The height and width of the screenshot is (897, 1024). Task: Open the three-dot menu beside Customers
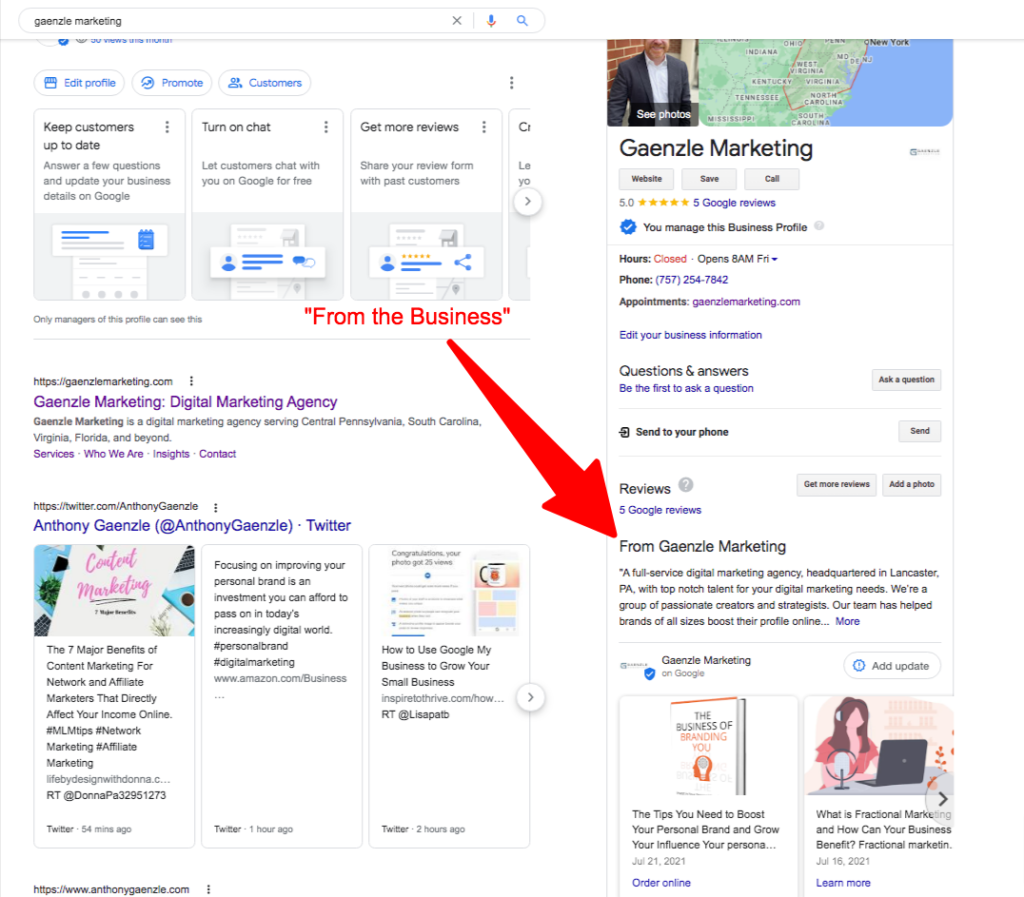click(x=511, y=83)
